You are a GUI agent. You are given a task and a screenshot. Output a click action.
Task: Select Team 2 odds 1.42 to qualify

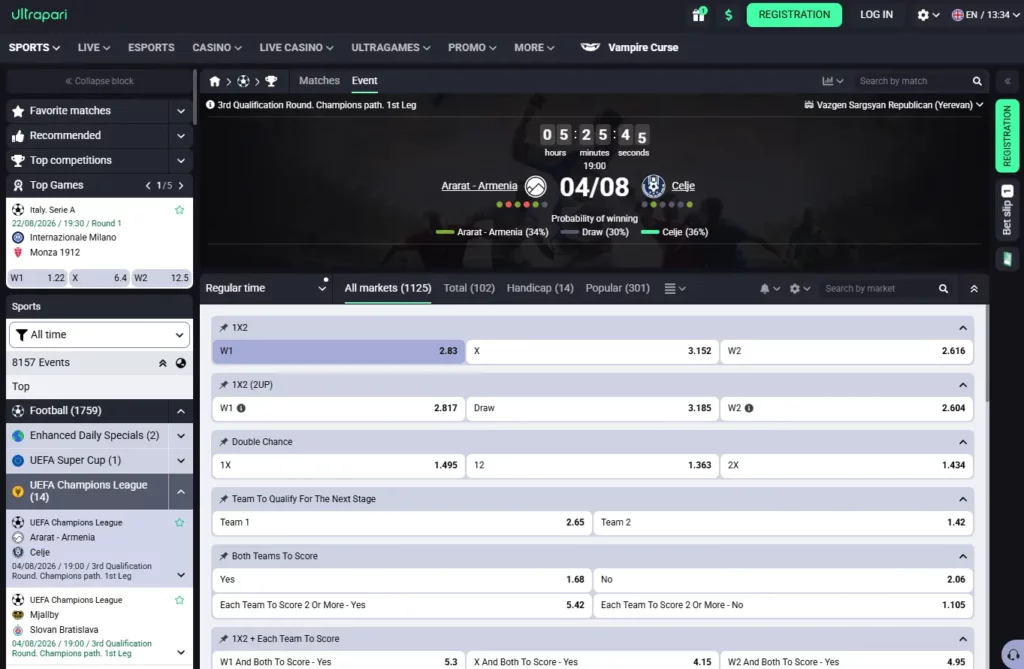click(783, 522)
